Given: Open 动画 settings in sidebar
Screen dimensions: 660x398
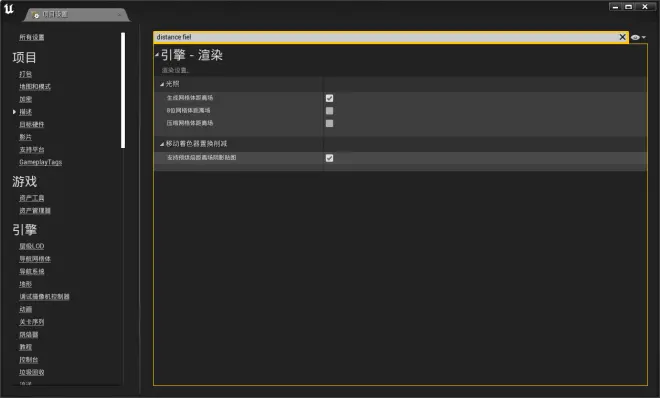Looking at the screenshot, I should tap(25, 309).
